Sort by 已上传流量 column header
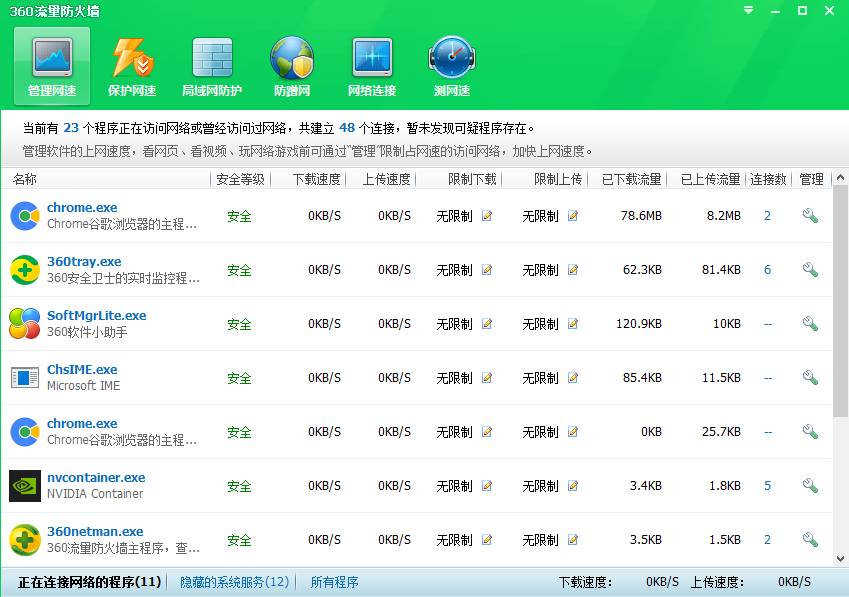The height and width of the screenshot is (597, 849). [710, 179]
